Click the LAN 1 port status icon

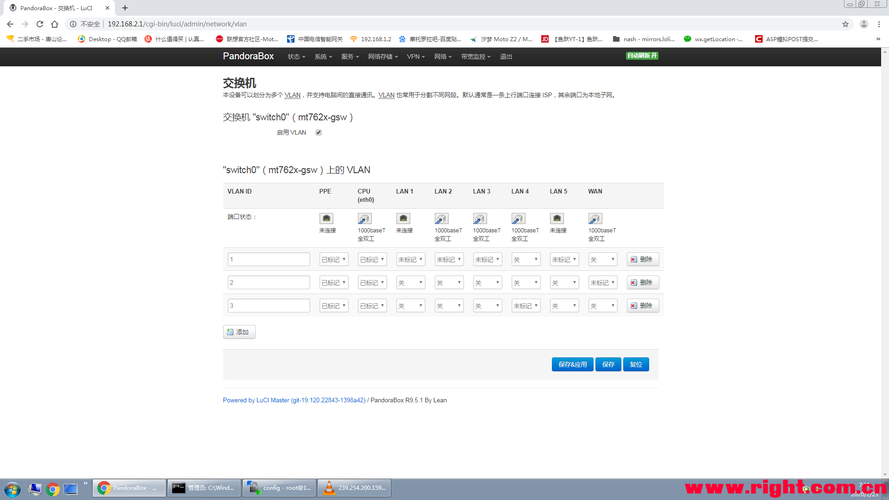point(403,219)
